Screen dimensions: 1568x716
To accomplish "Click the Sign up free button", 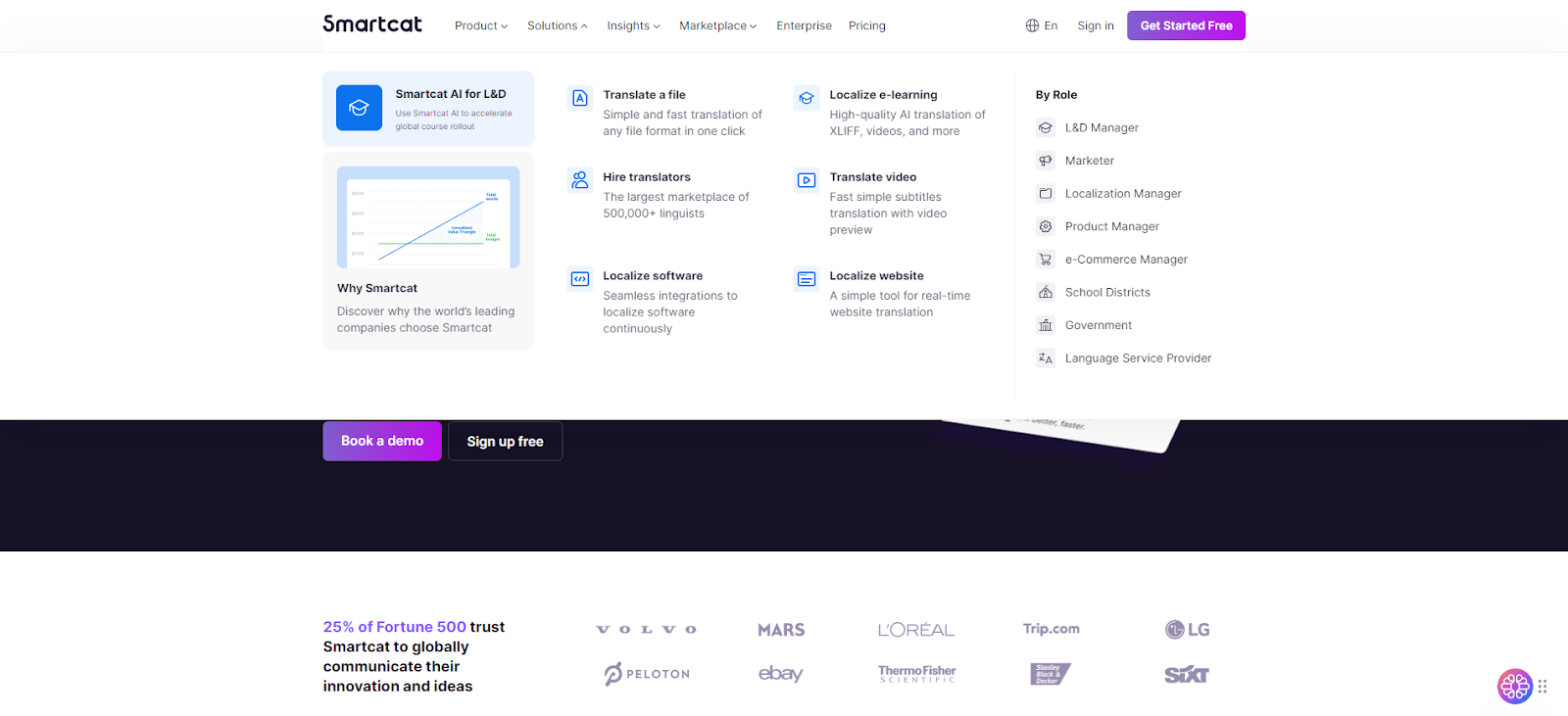I will 505,442.
